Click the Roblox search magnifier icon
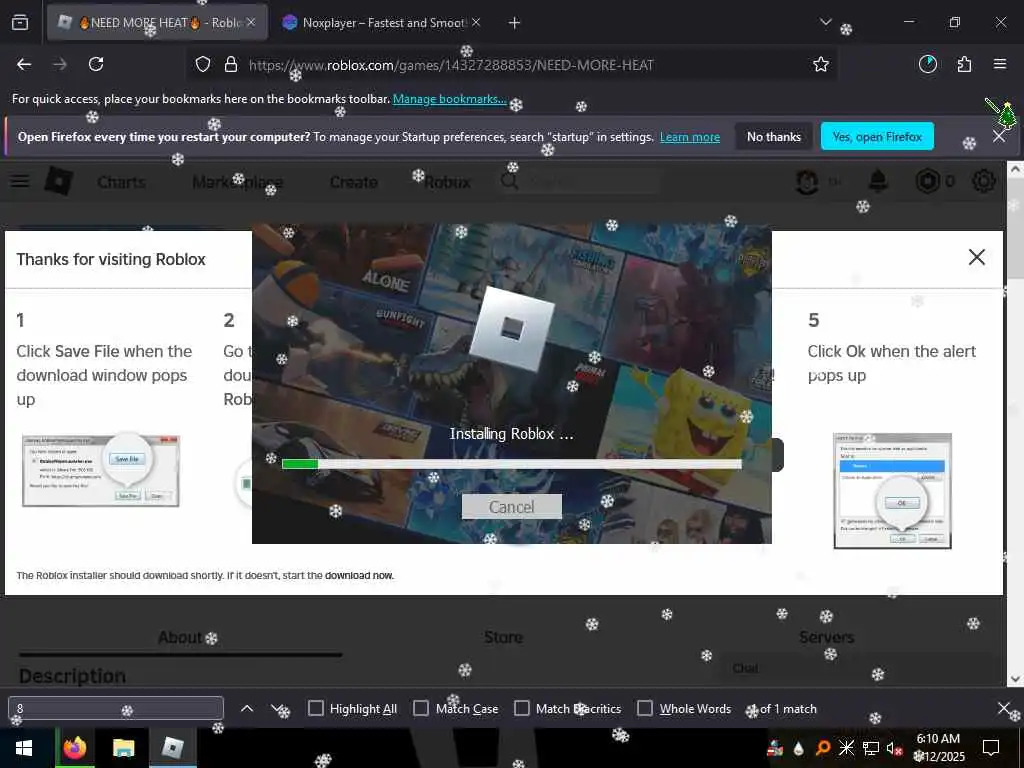Image resolution: width=1024 pixels, height=768 pixels. (x=509, y=181)
